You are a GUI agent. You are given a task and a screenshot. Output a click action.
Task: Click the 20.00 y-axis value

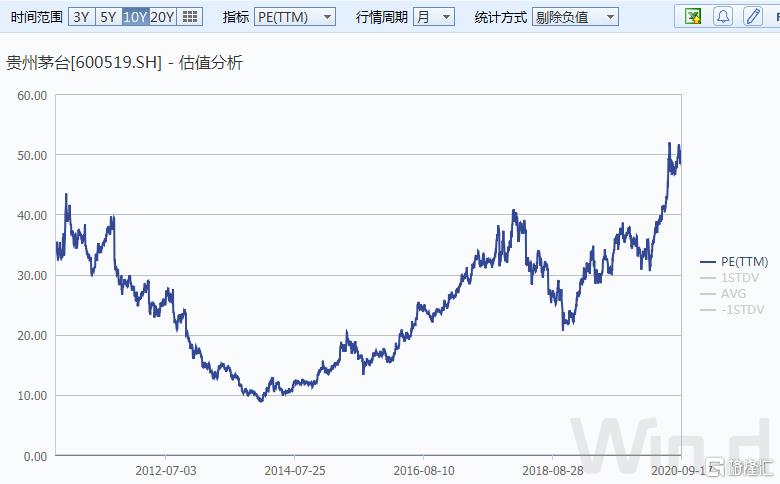32,336
